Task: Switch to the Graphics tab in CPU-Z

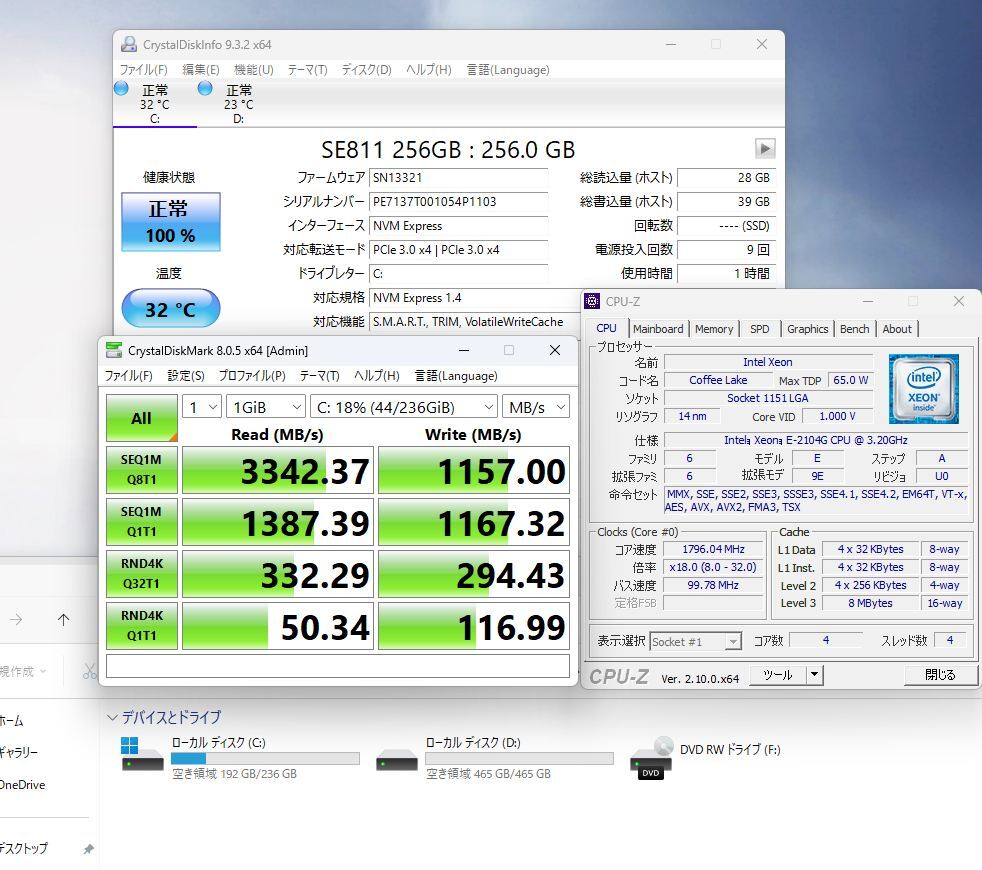Action: (807, 329)
